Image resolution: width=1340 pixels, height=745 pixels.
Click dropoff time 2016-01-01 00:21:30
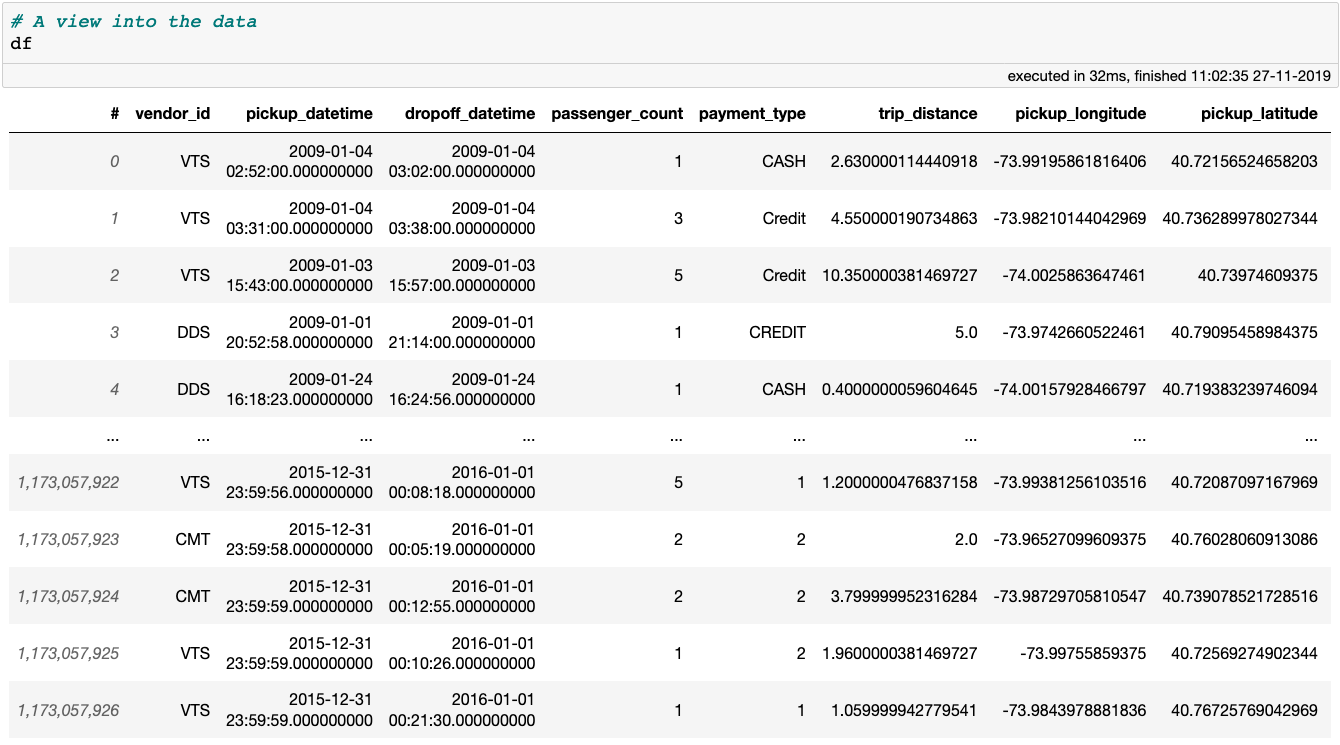(462, 710)
